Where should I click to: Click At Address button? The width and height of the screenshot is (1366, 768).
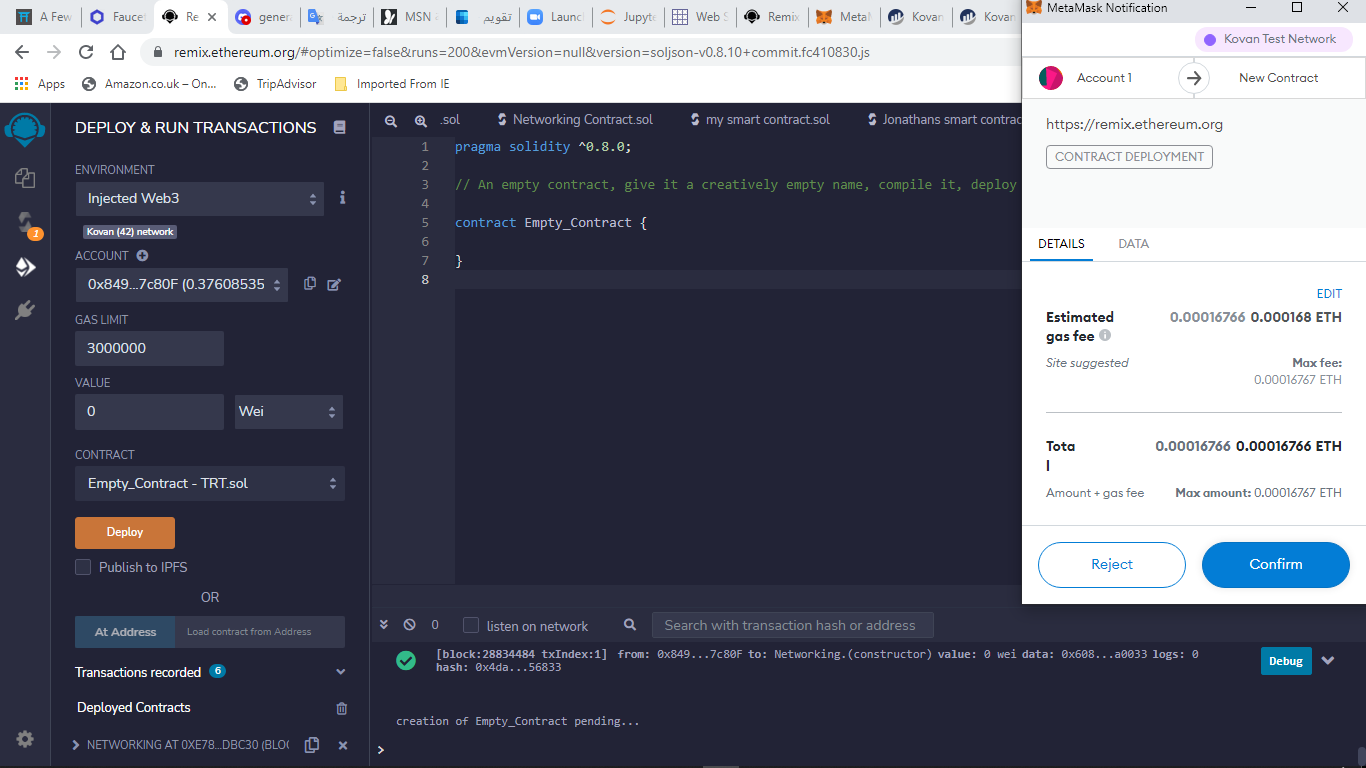[x=125, y=632]
